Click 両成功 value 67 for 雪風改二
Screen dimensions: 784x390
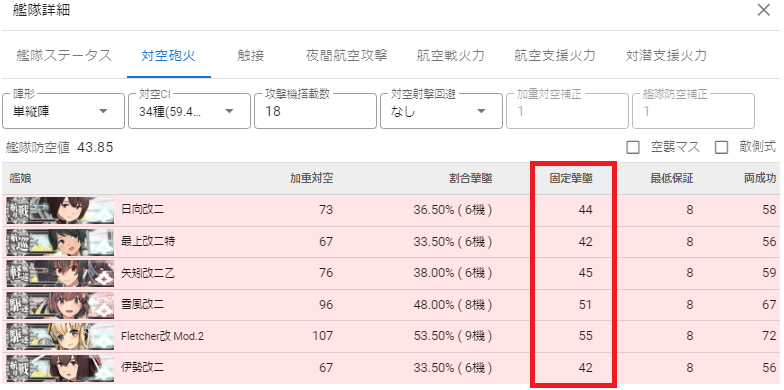769,305
